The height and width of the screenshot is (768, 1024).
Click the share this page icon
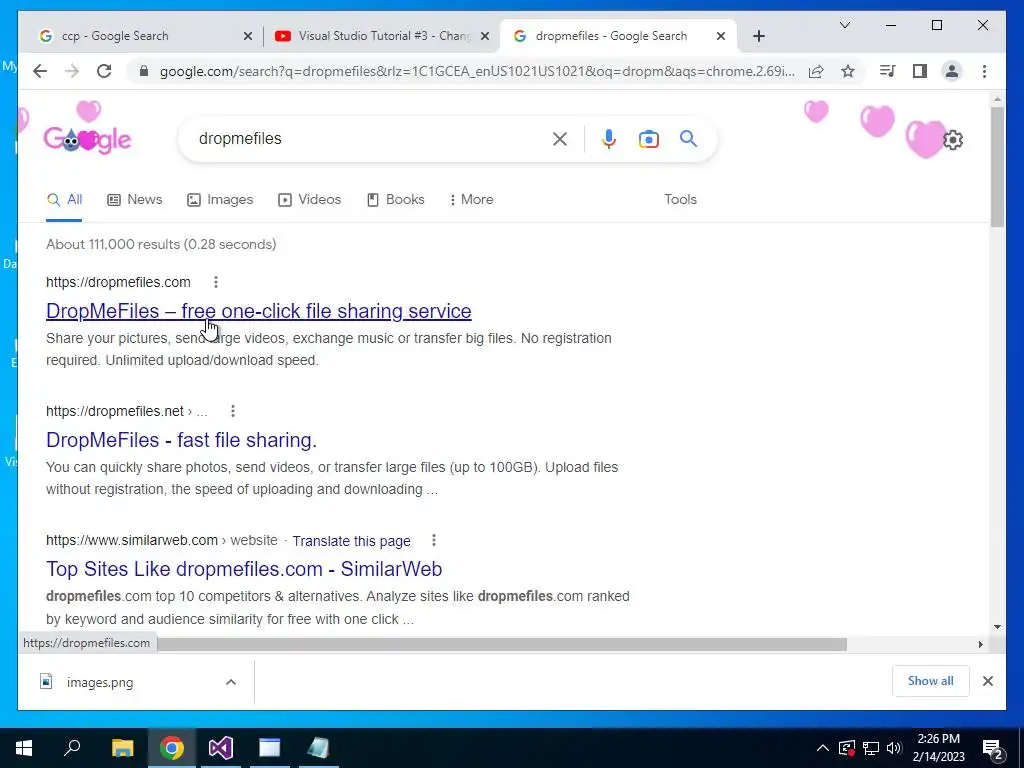coord(816,71)
